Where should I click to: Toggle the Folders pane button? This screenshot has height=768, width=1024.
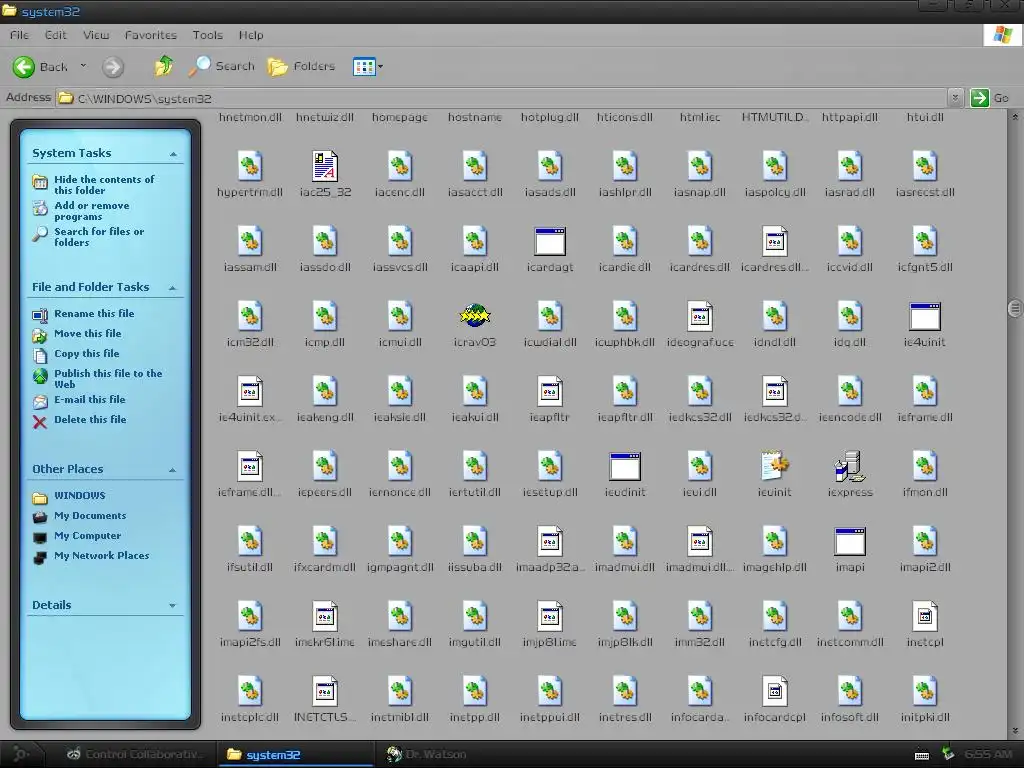302,66
